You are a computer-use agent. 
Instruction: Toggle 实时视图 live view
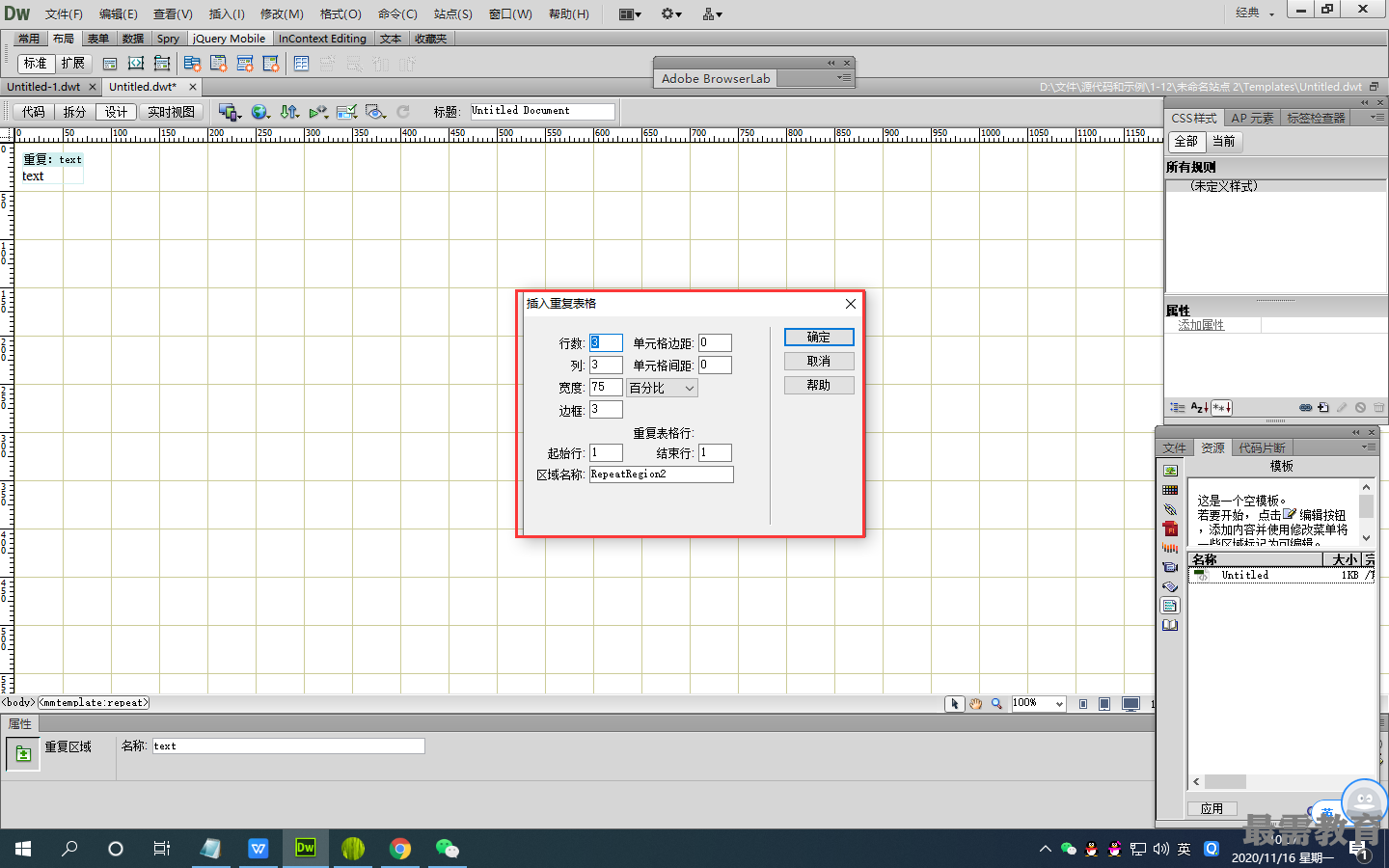(171, 112)
